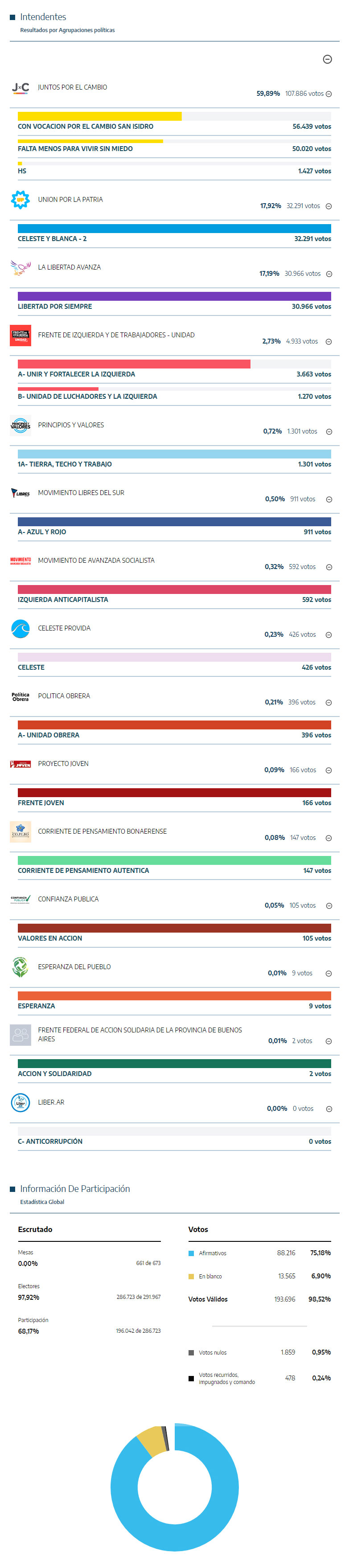Click the LIBER.AR circular logo
Viewport: 349px width, 1568px height.
pyautogui.click(x=20, y=1103)
